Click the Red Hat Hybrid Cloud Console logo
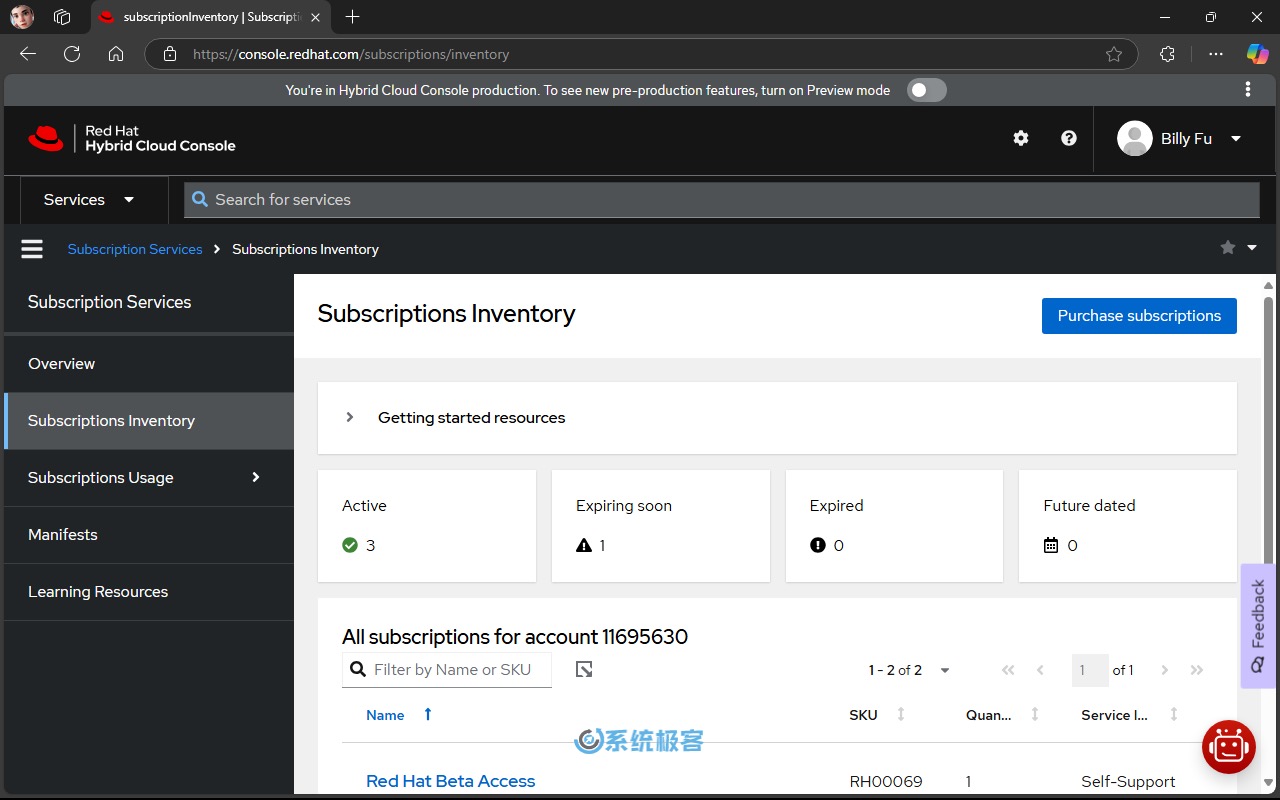This screenshot has height=800, width=1280. (132, 139)
